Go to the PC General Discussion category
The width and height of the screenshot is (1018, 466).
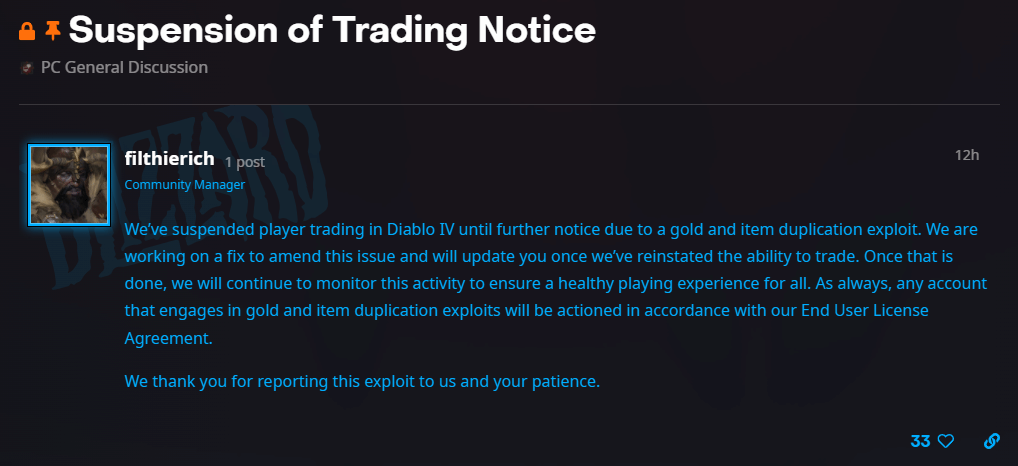pos(124,68)
